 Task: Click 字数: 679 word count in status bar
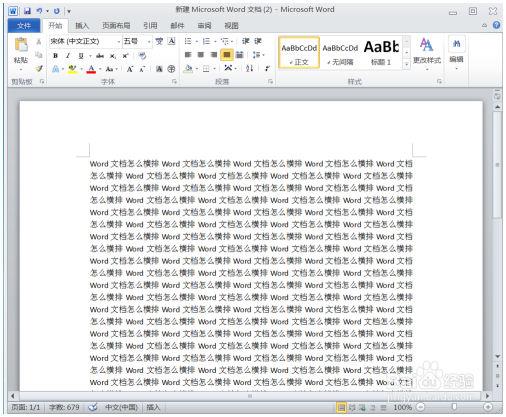[64, 407]
